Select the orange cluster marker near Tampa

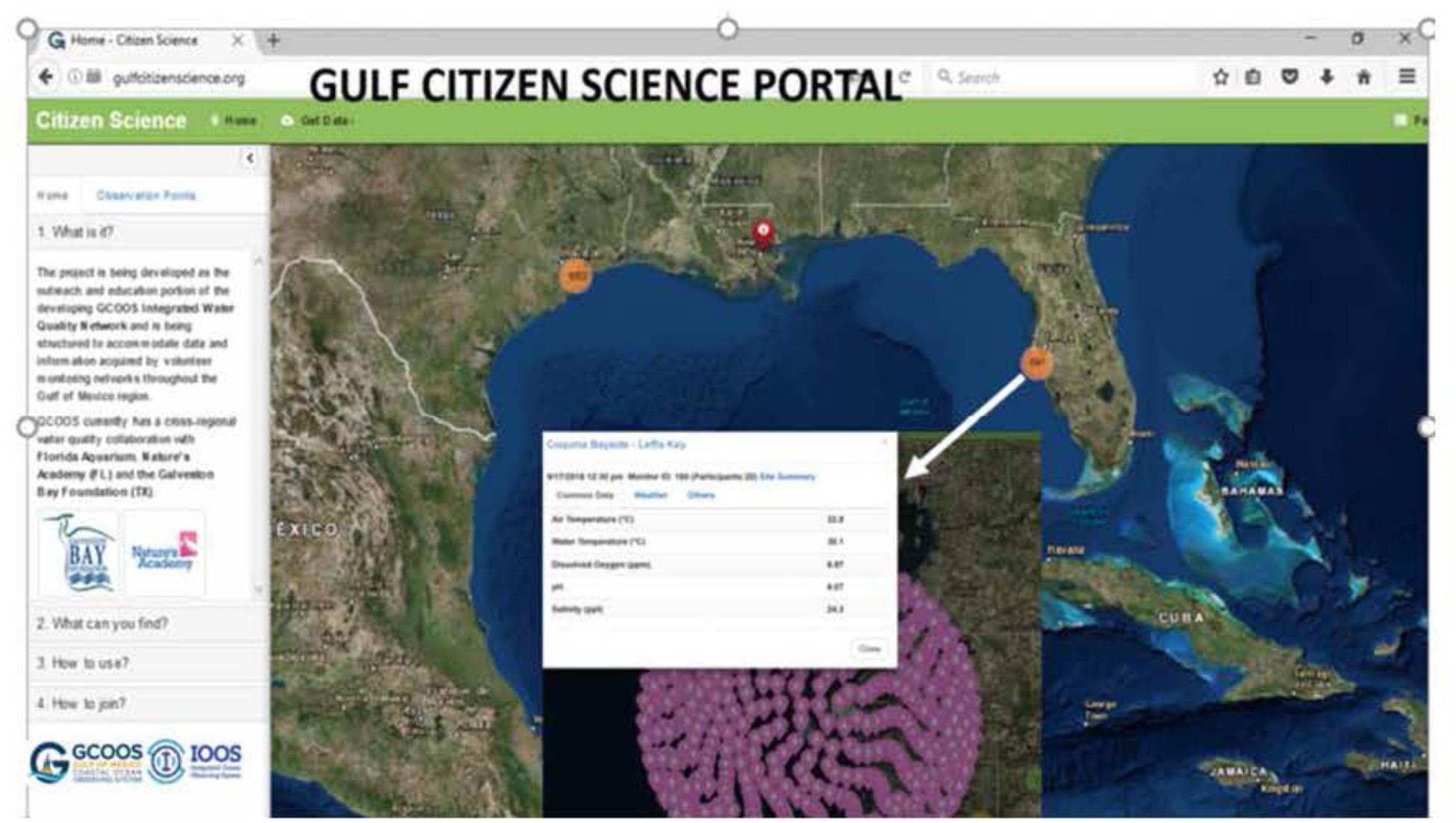(x=1036, y=363)
